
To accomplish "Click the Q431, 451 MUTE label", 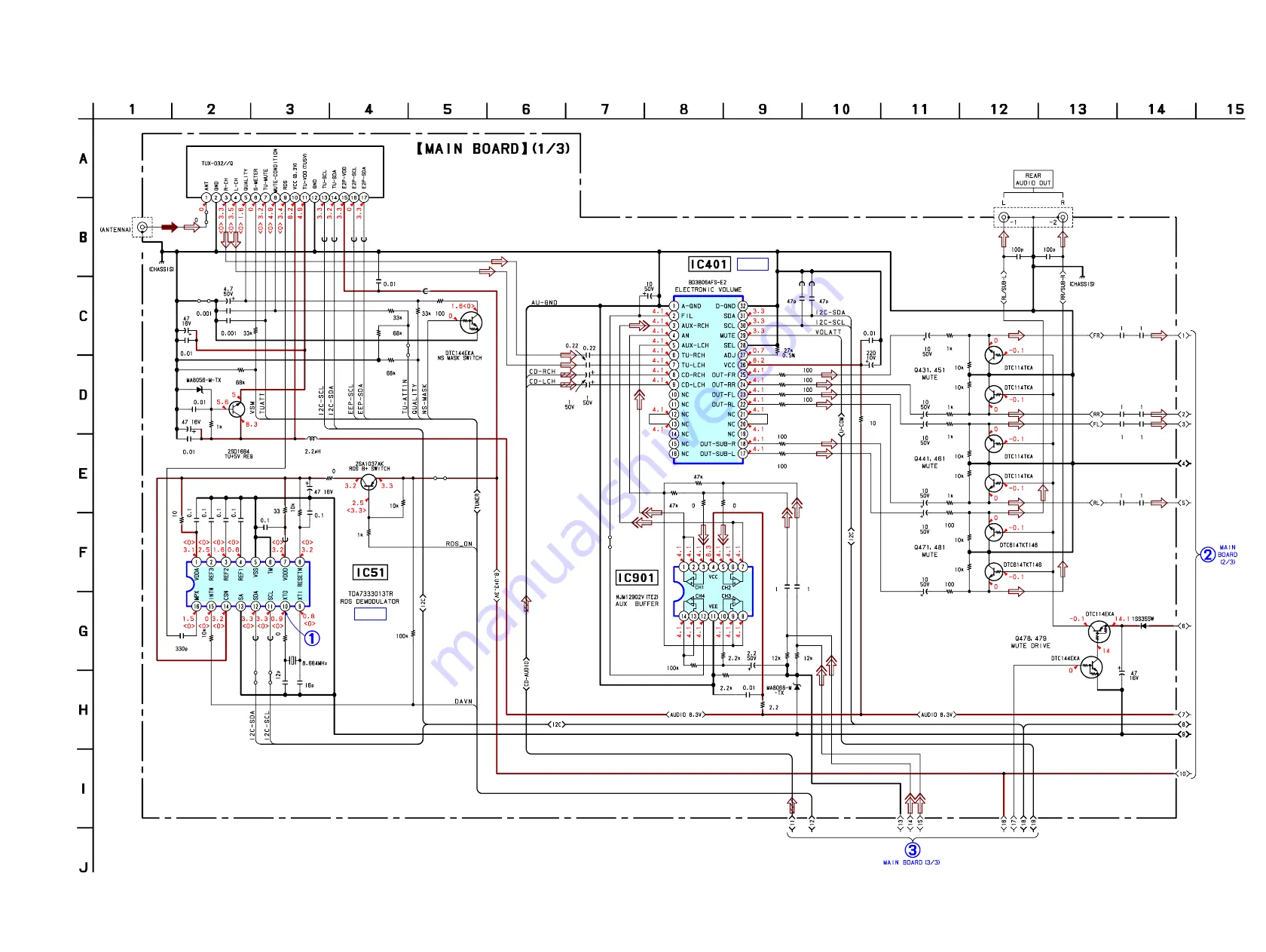I will 929,374.
